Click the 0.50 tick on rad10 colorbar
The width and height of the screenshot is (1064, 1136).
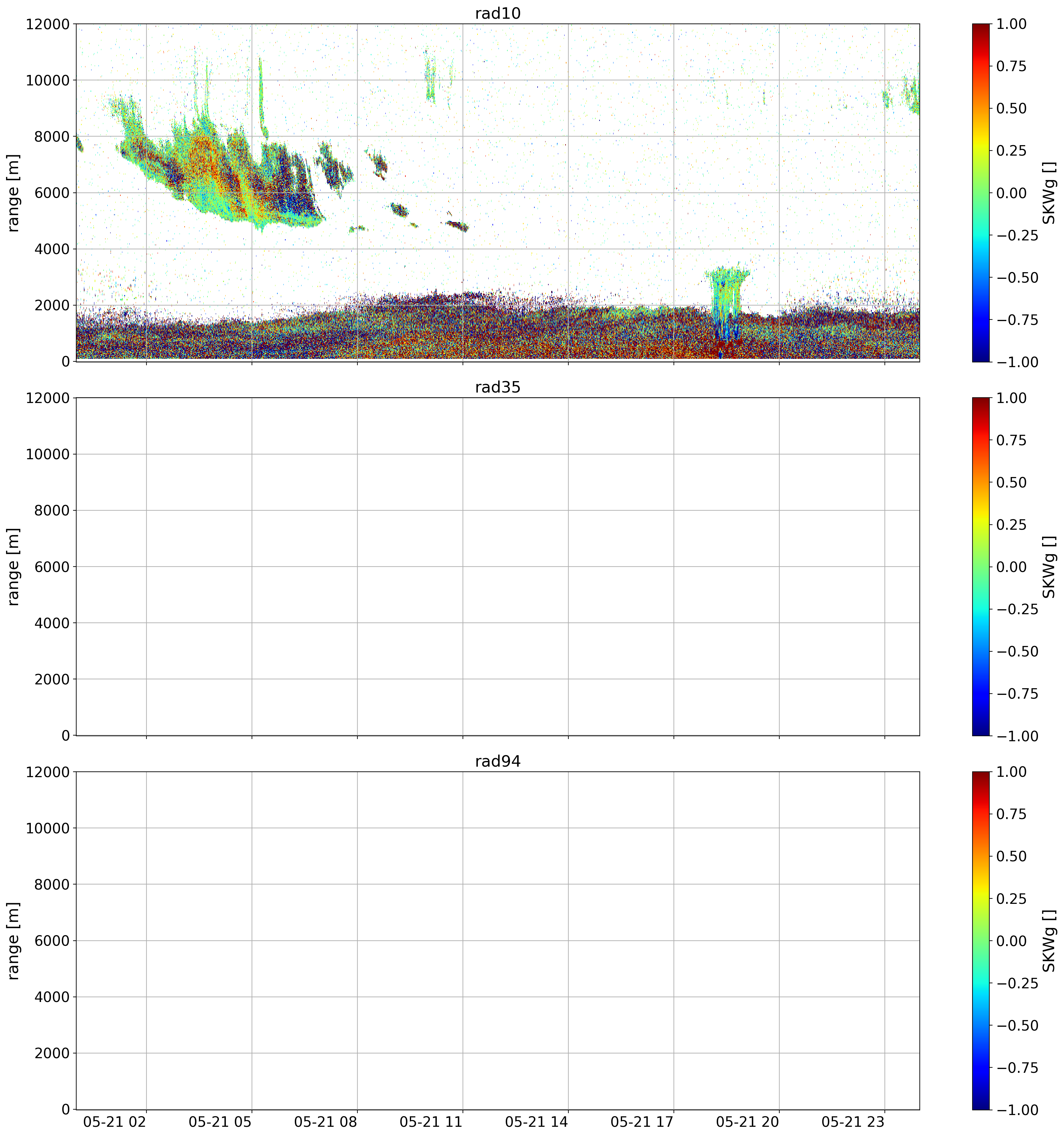(x=1011, y=109)
